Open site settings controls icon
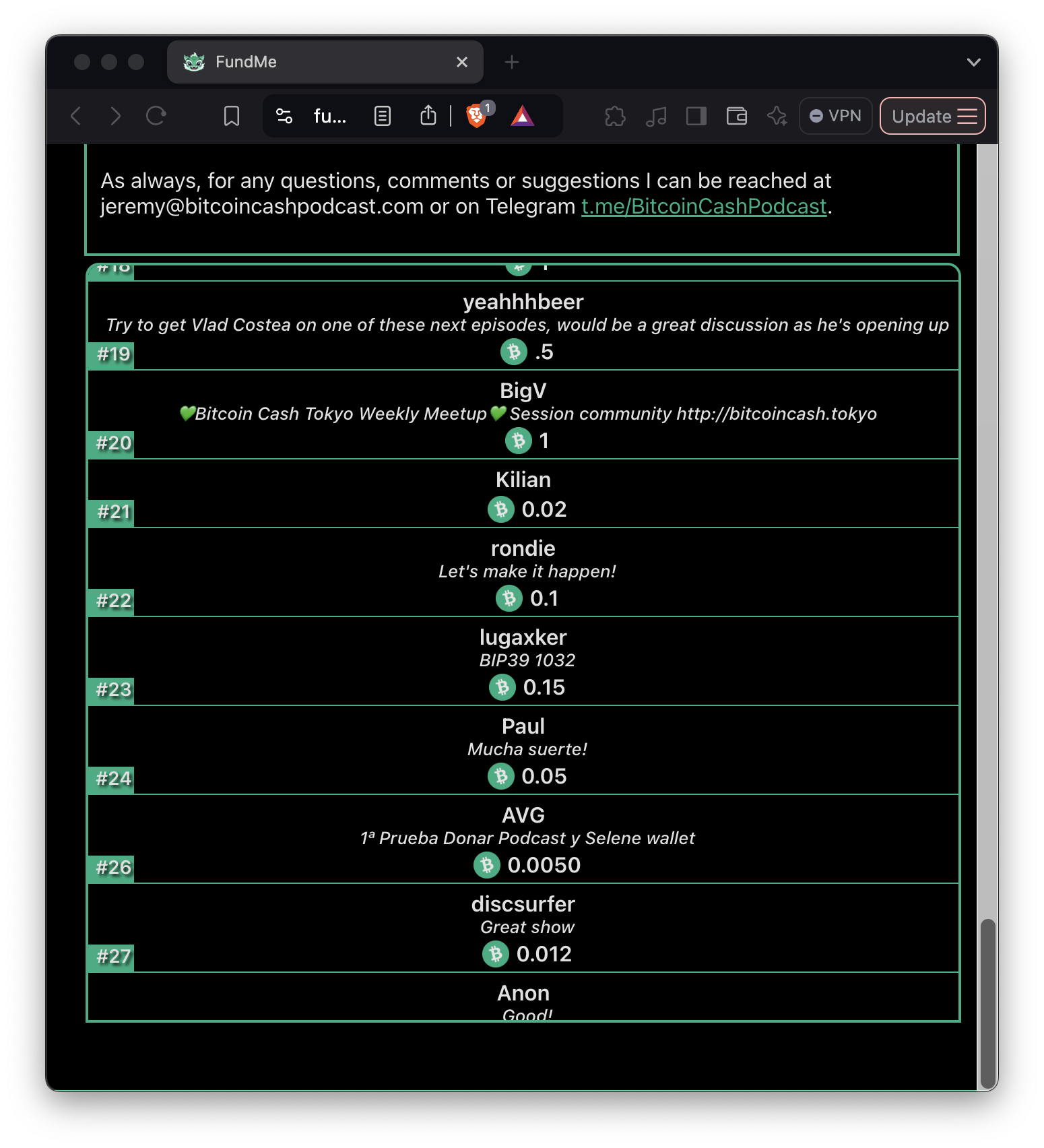The width and height of the screenshot is (1044, 1148). tap(284, 117)
